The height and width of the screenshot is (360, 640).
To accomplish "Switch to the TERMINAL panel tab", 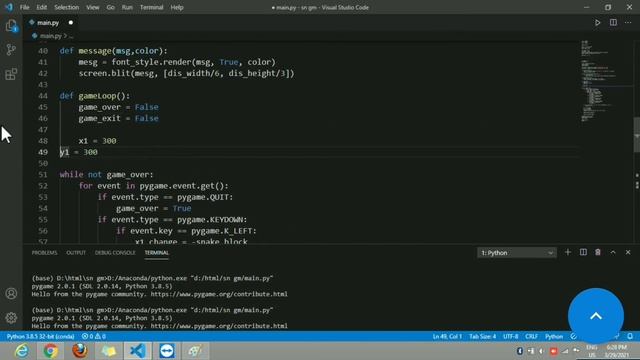I will (x=157, y=253).
